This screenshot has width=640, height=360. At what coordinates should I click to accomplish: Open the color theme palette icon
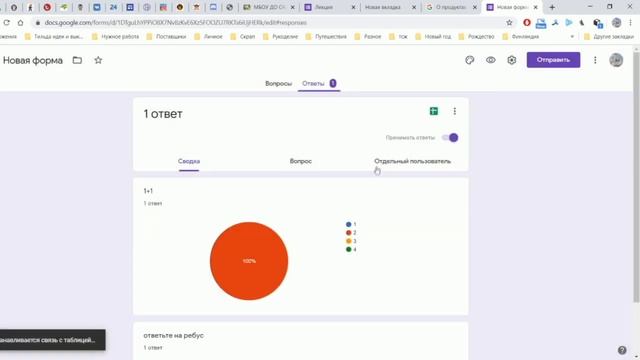pos(469,60)
